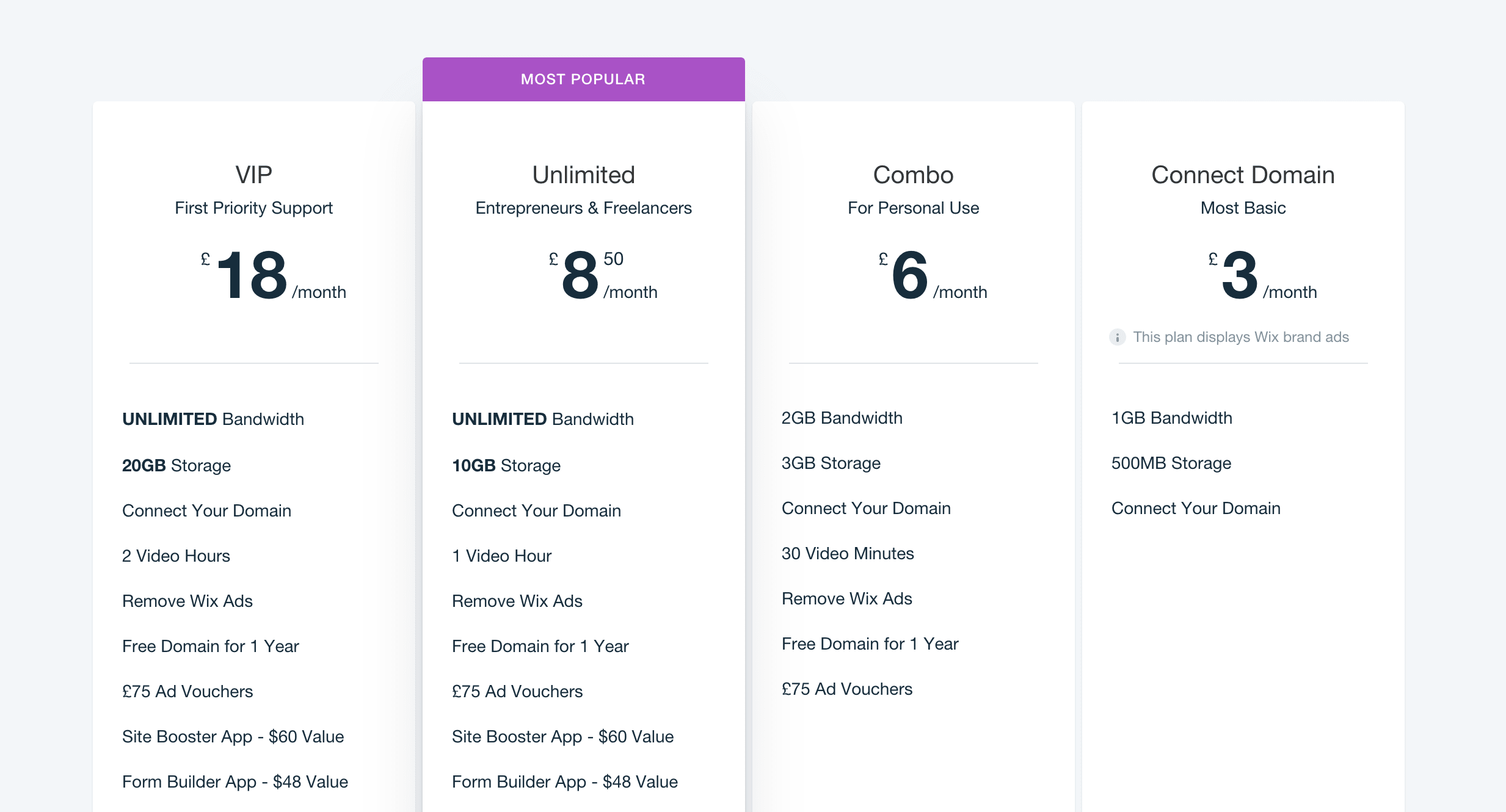Viewport: 1506px width, 812px height.
Task: Click '£75 Ad Vouchers' in Combo plan
Action: pyautogui.click(x=847, y=689)
